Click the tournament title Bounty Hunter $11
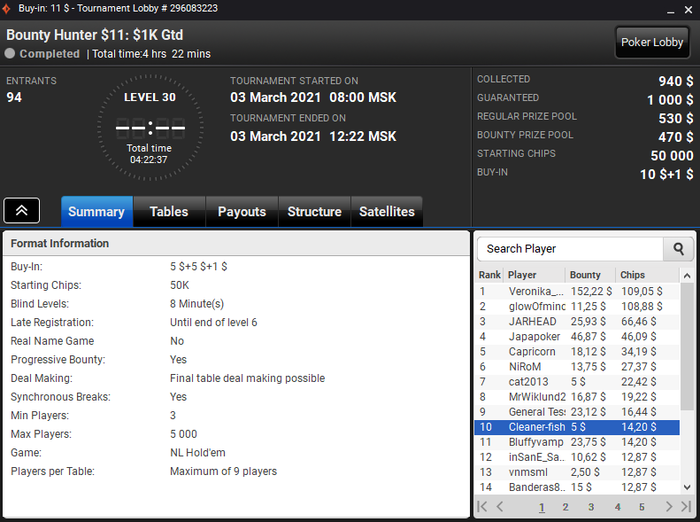This screenshot has height=522, width=700. [x=95, y=35]
